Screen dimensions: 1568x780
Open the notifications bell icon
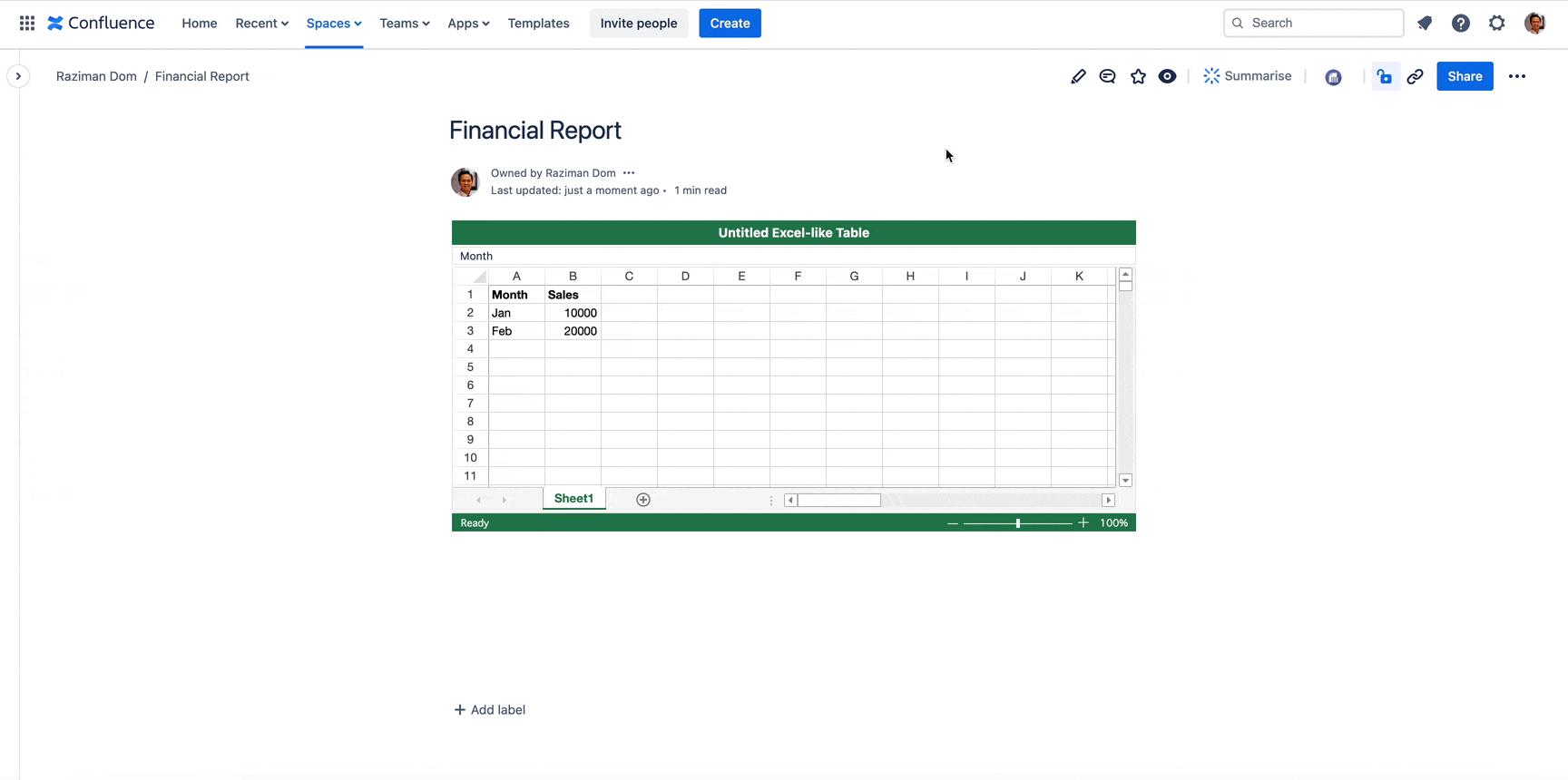(x=1425, y=24)
